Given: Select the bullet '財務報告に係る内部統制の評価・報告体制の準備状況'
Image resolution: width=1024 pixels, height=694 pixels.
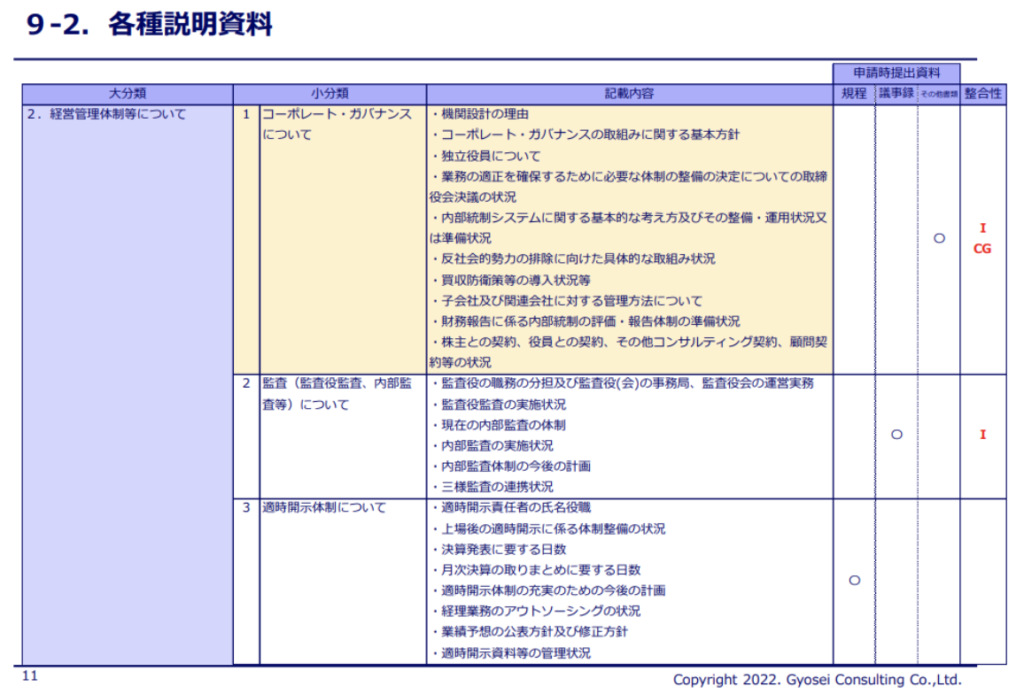Looking at the screenshot, I should 585,321.
